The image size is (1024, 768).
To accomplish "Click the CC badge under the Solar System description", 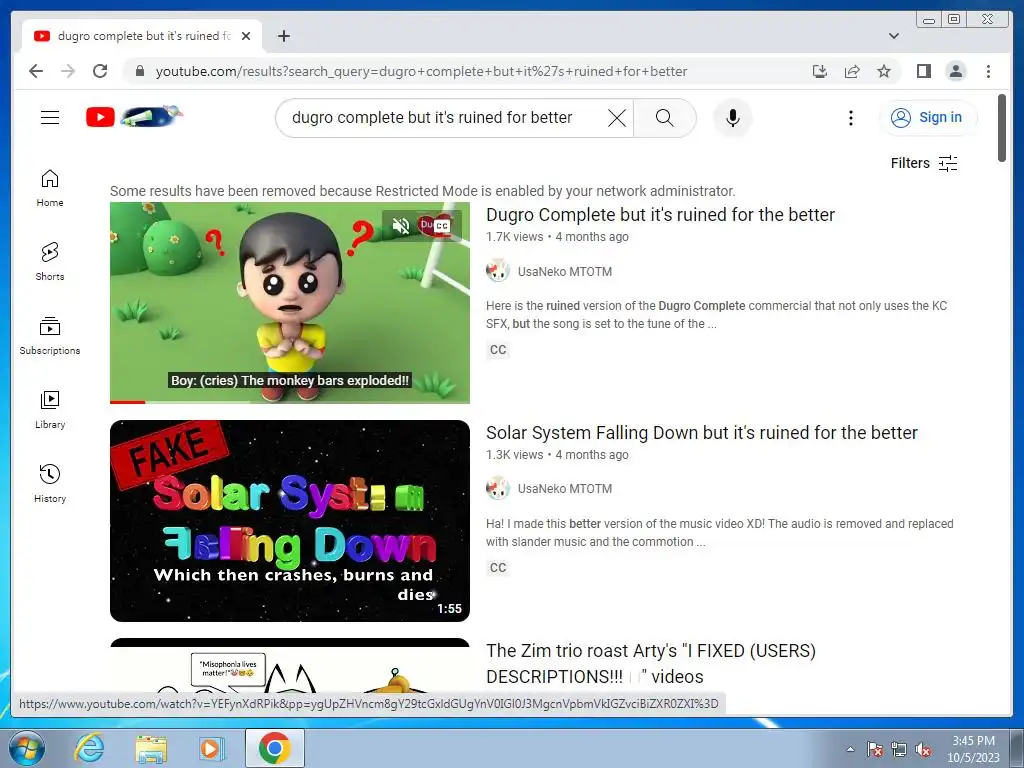I will (498, 568).
